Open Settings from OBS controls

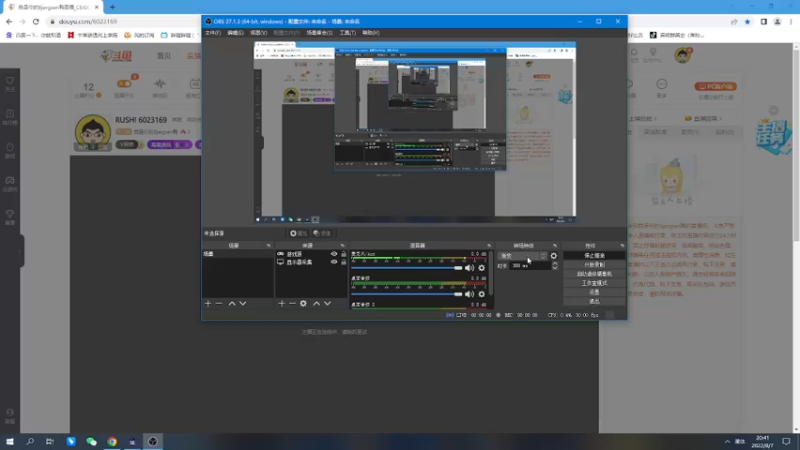coord(594,292)
